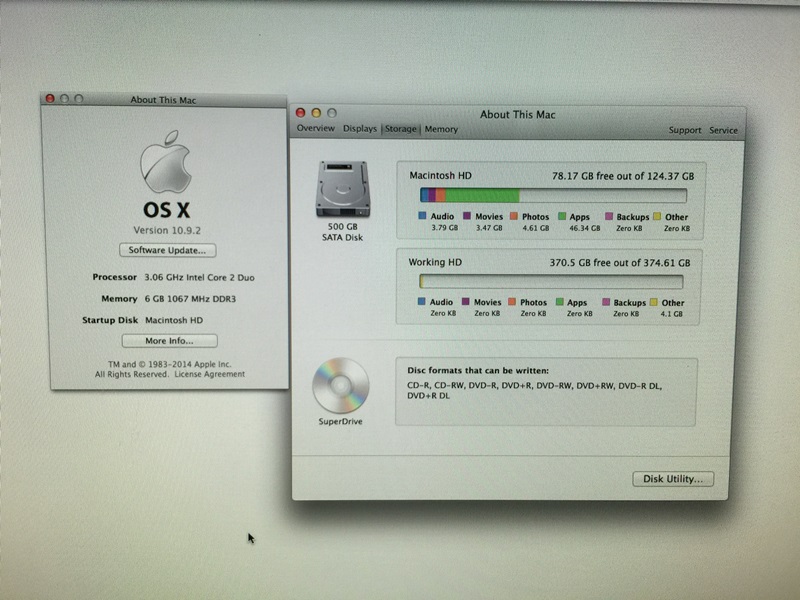Click the yellow Other swatch under Working HD
Image resolution: width=800 pixels, height=600 pixels.
tap(655, 302)
